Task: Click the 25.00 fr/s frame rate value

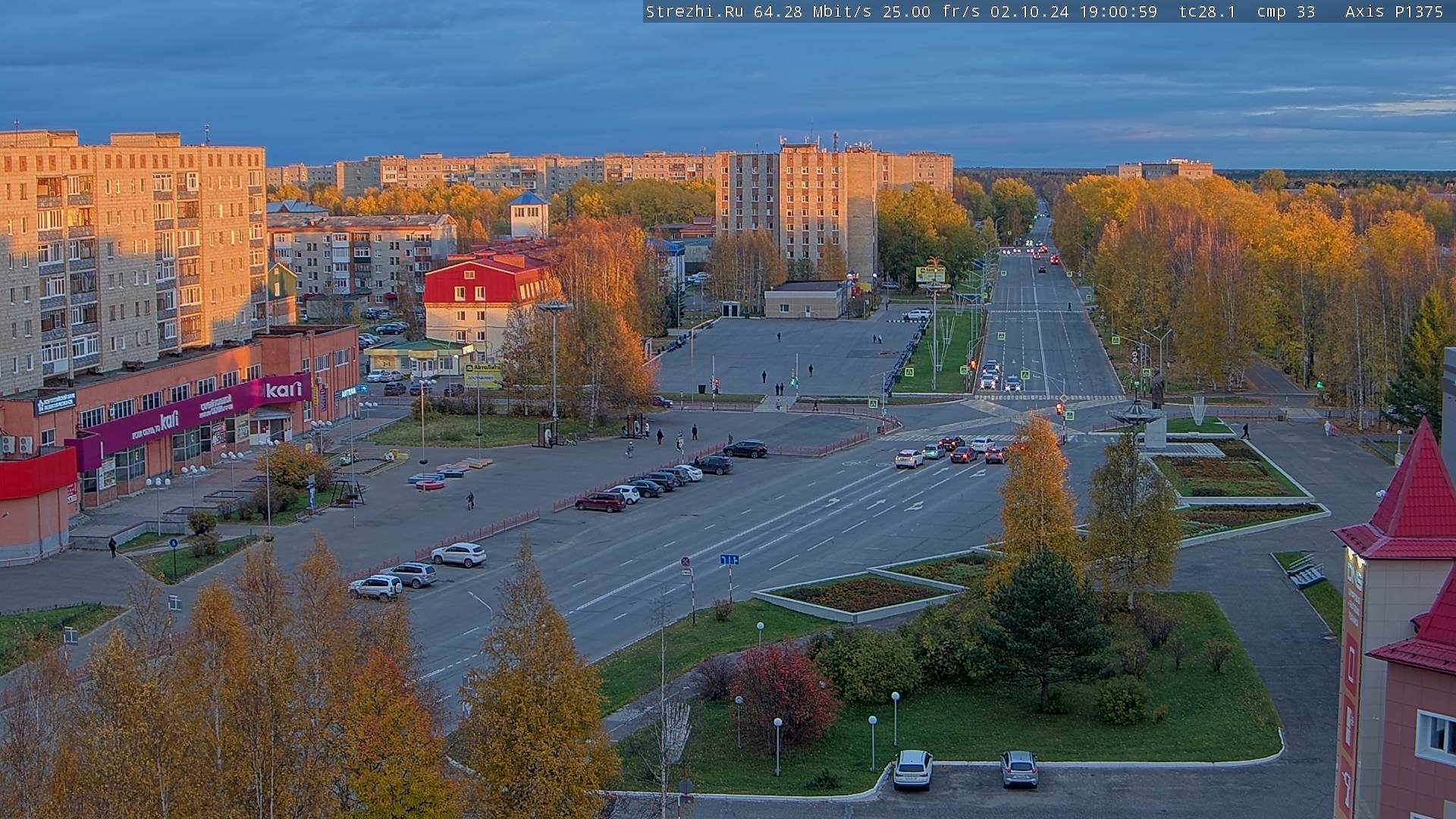Action: point(931,11)
